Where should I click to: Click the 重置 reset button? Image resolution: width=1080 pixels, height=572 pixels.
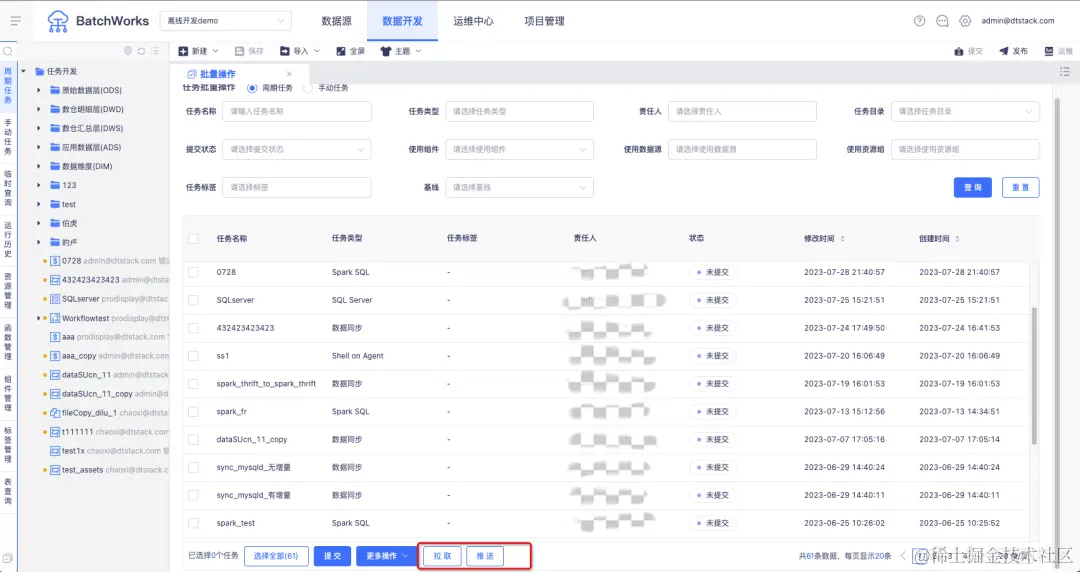pyautogui.click(x=1021, y=187)
